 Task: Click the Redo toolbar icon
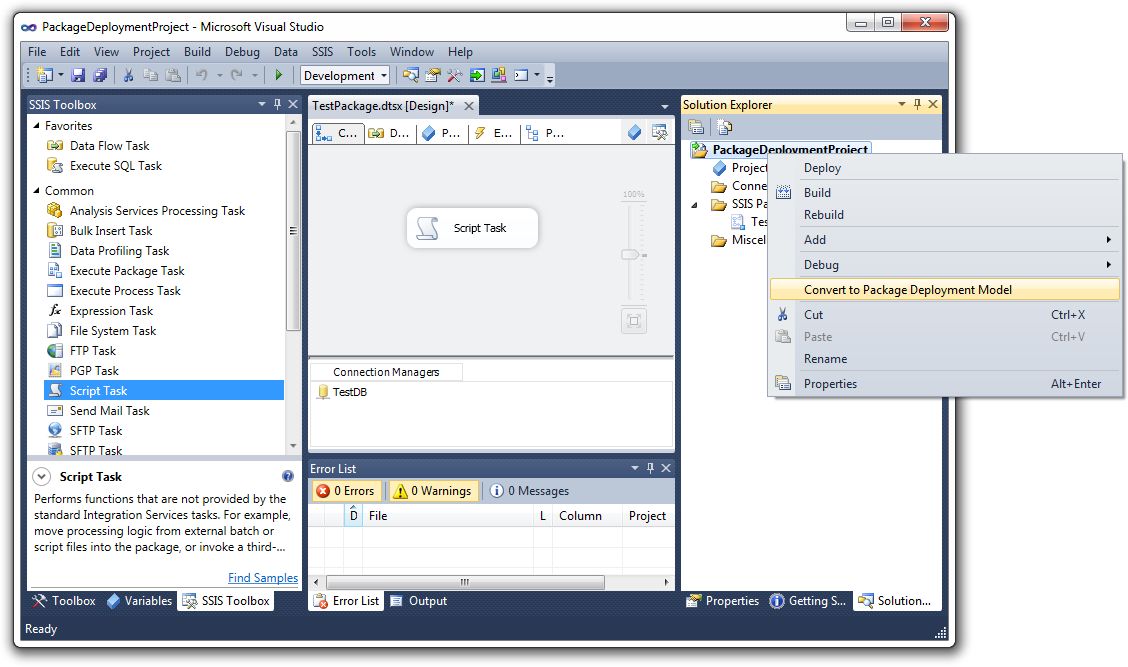click(x=237, y=75)
